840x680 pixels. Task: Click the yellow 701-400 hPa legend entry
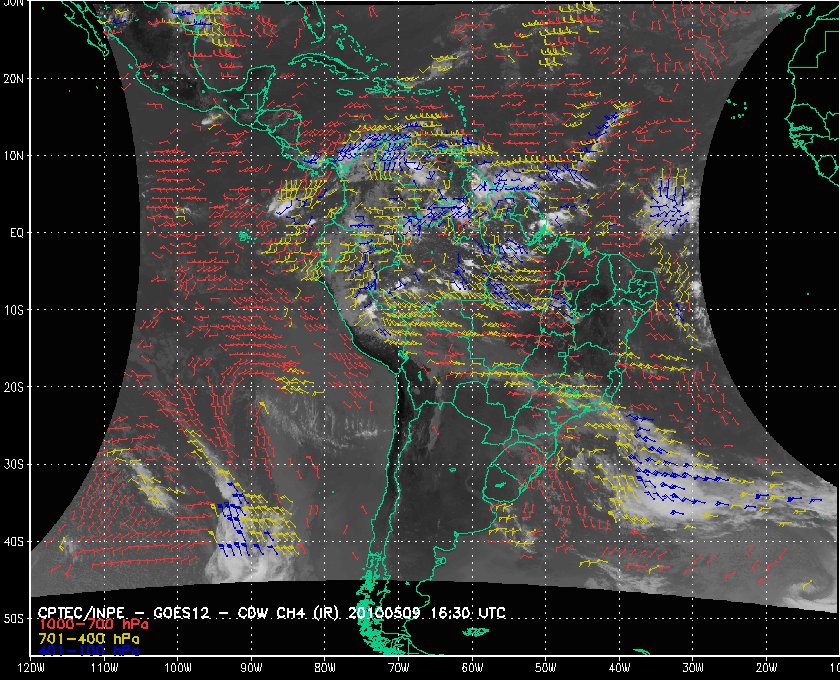pos(76,637)
